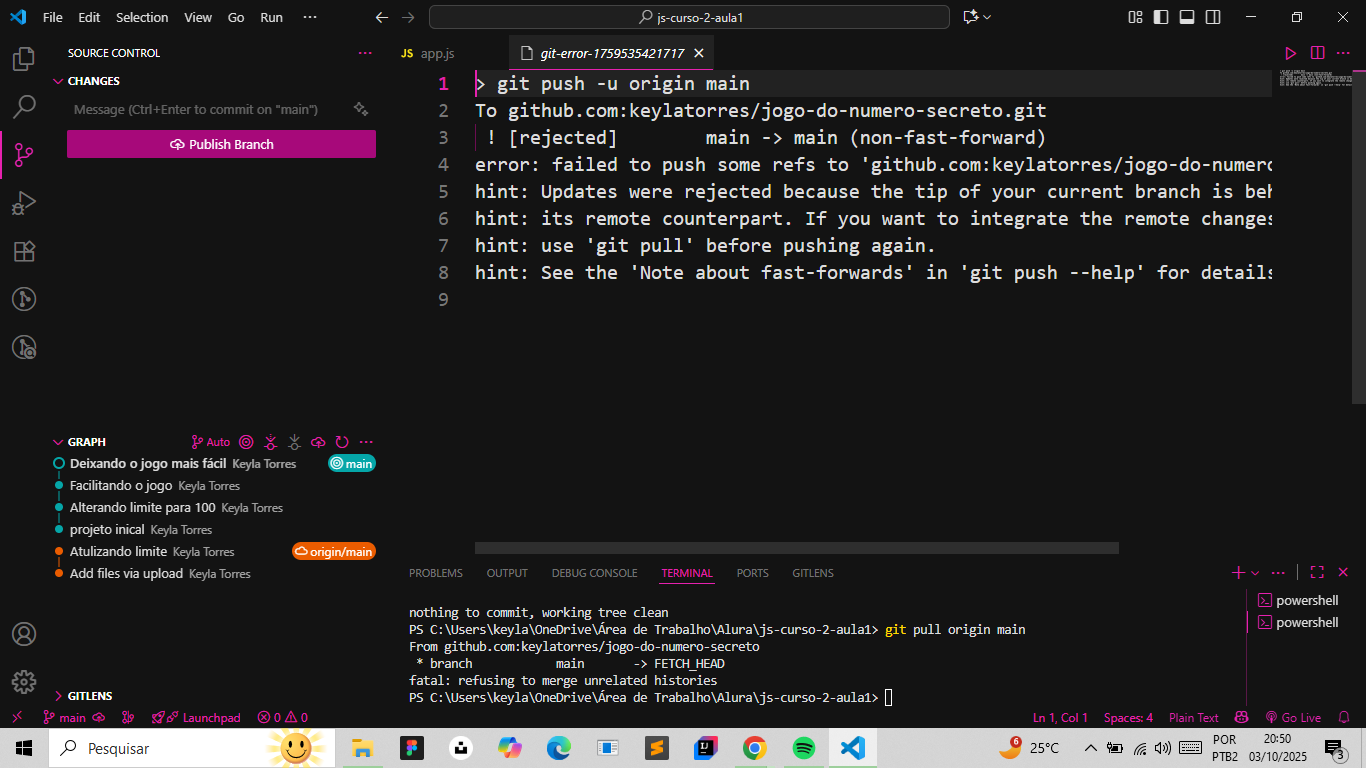Click the graph refresh icon

pos(342,442)
